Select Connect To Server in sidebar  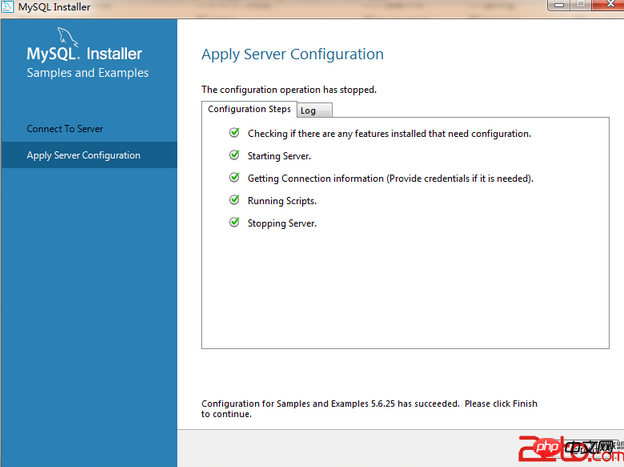(x=65, y=129)
